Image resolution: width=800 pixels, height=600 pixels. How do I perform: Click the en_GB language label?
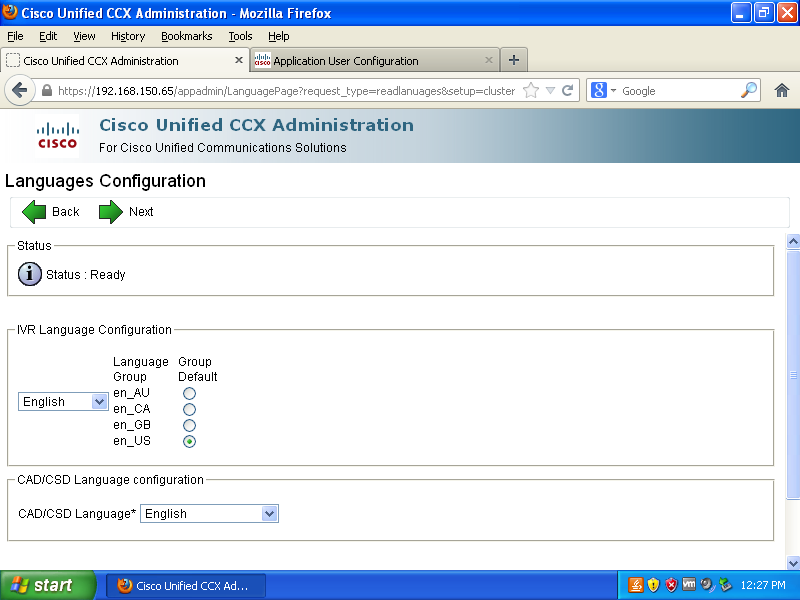132,425
